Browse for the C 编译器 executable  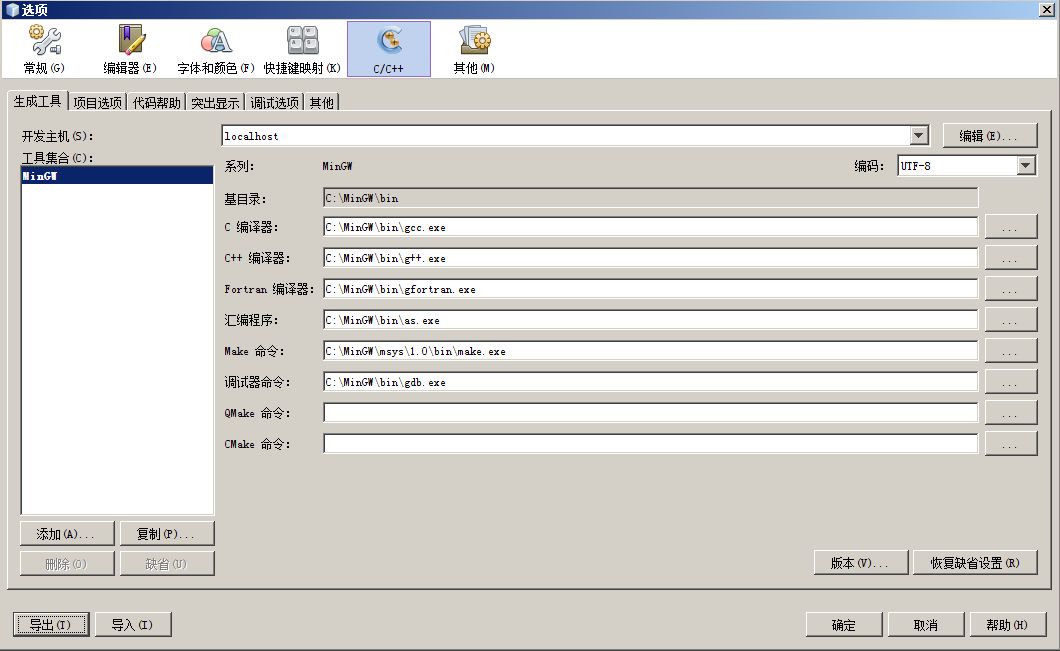point(1011,227)
